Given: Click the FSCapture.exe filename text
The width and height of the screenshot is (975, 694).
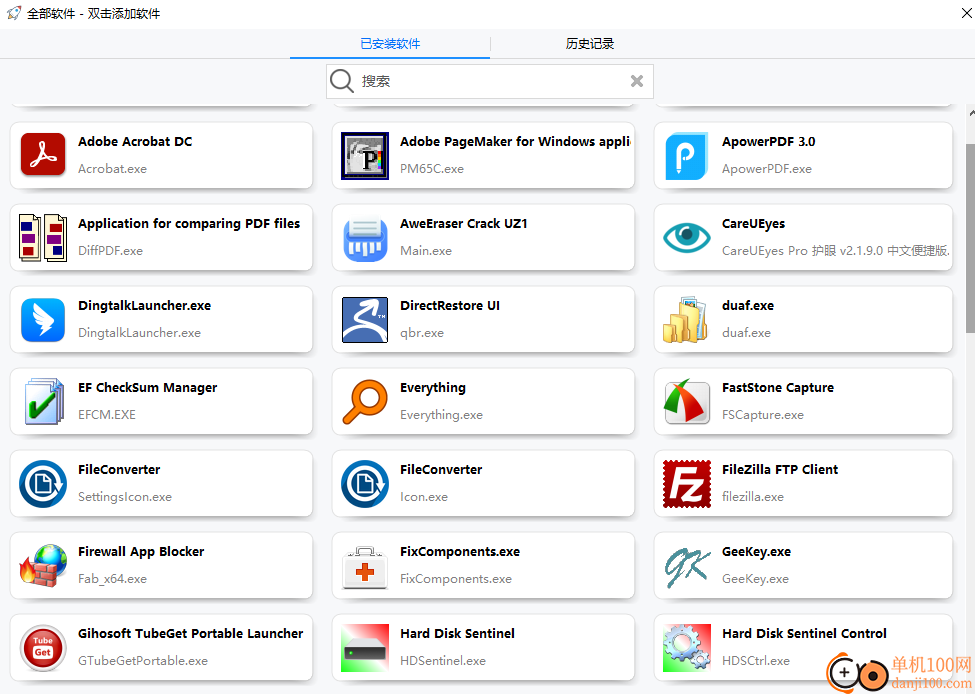Looking at the screenshot, I should coord(762,415).
